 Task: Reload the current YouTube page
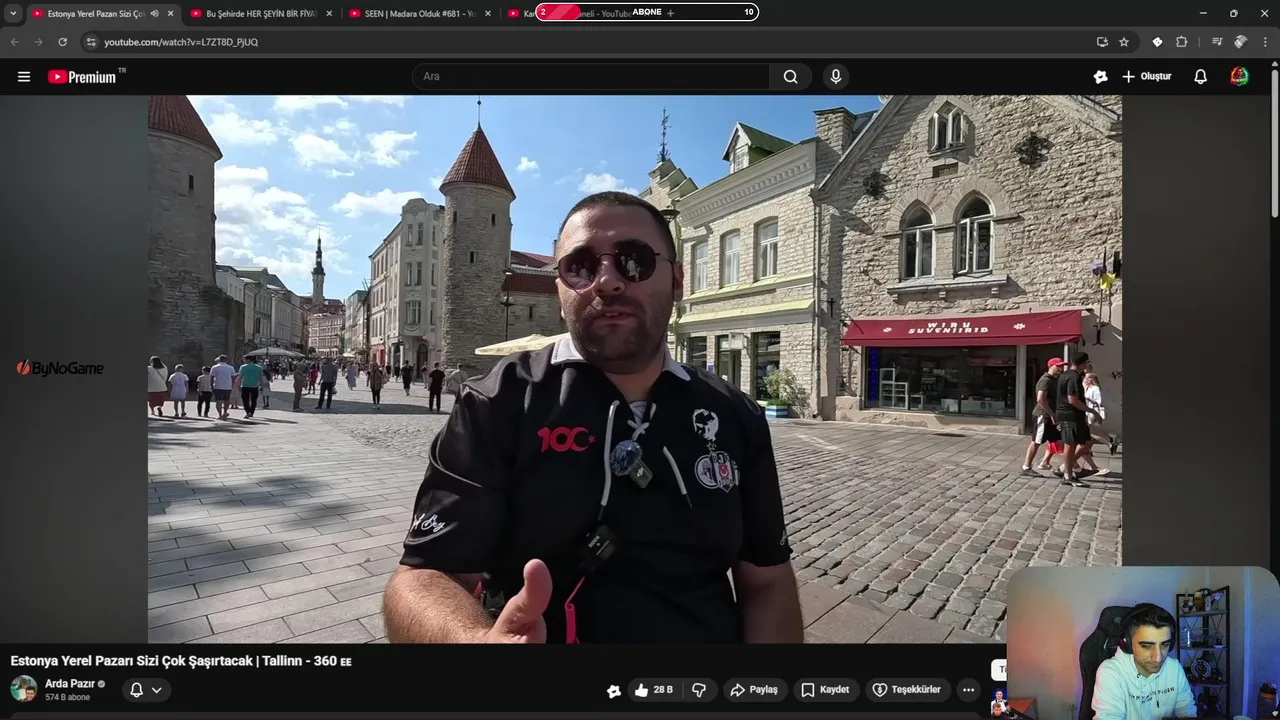[x=62, y=42]
